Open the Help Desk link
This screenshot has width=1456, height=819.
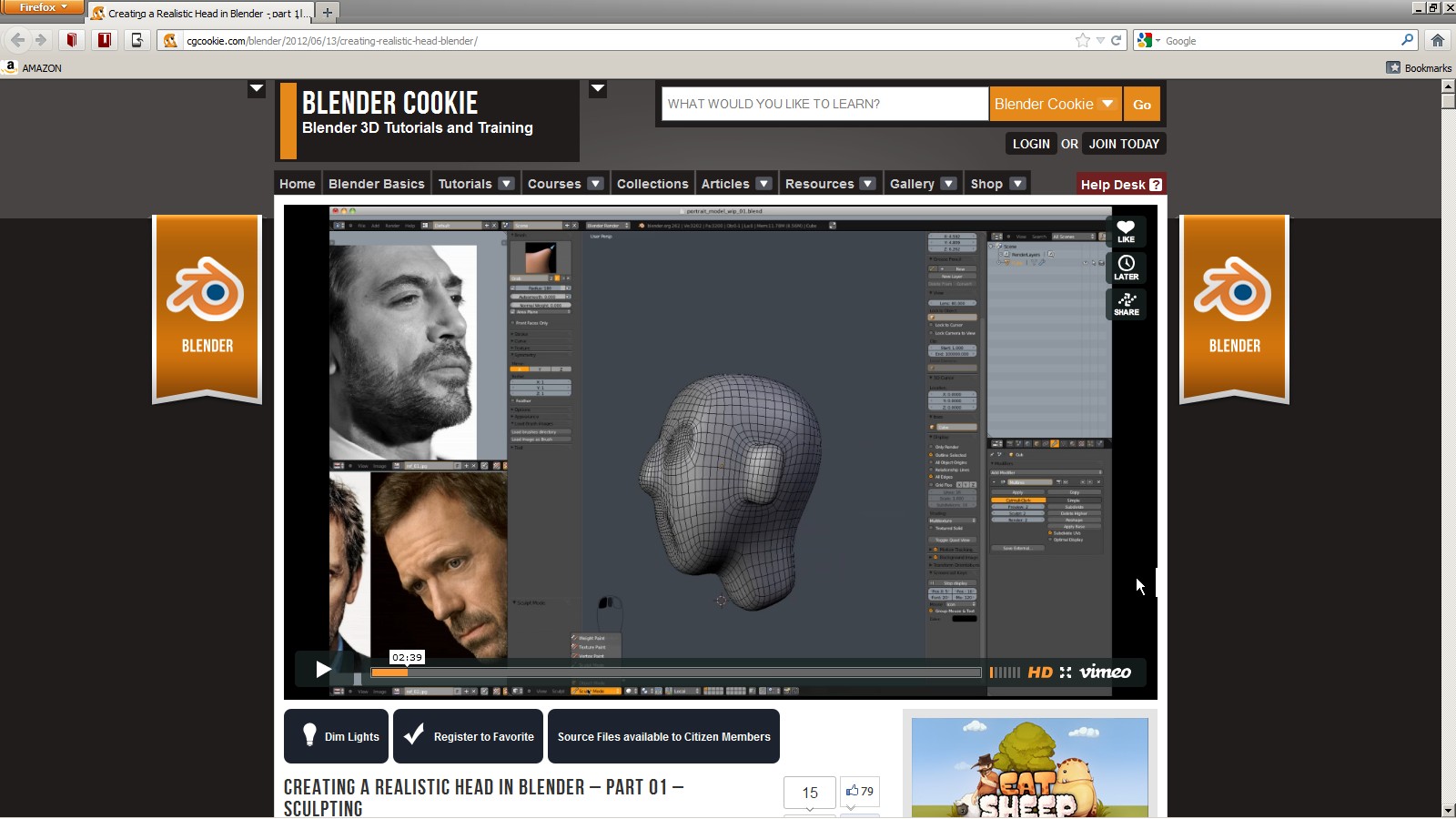coord(1121,184)
